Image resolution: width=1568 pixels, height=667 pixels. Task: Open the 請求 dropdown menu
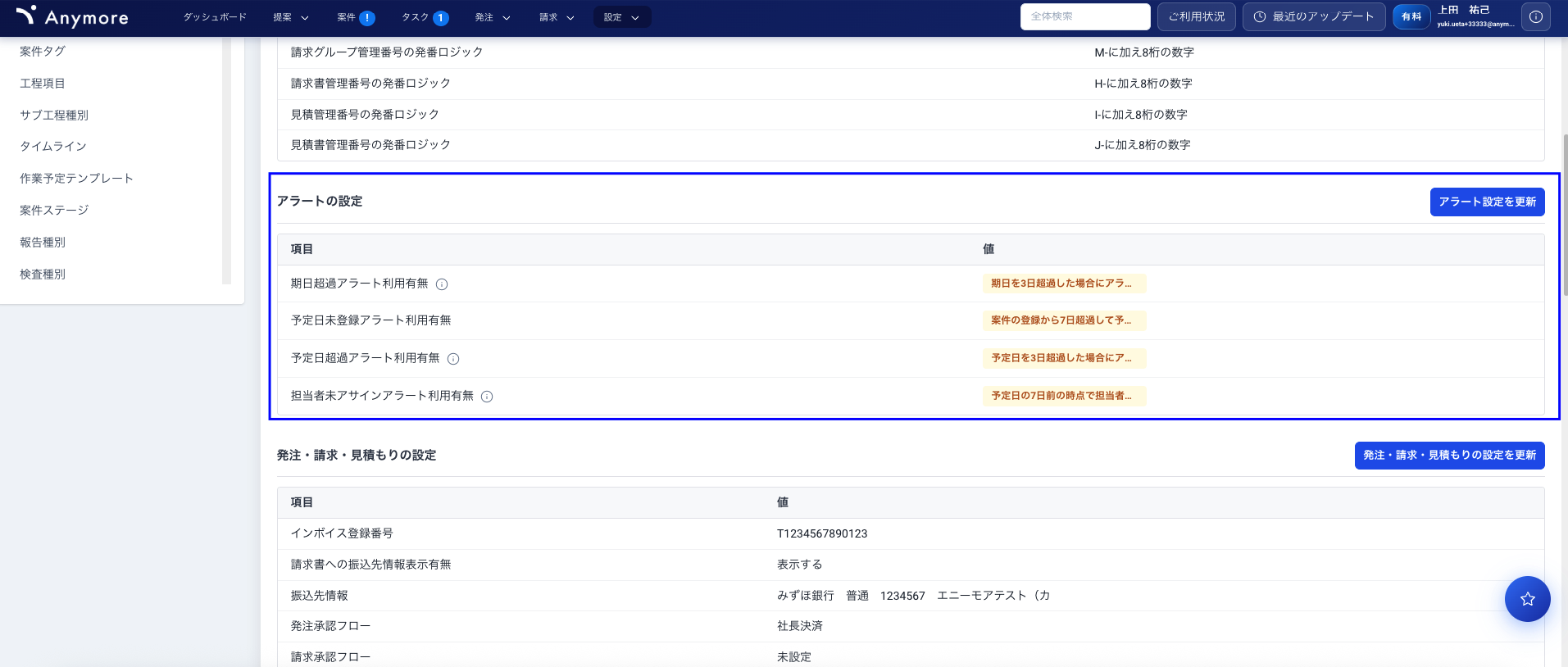pos(557,17)
